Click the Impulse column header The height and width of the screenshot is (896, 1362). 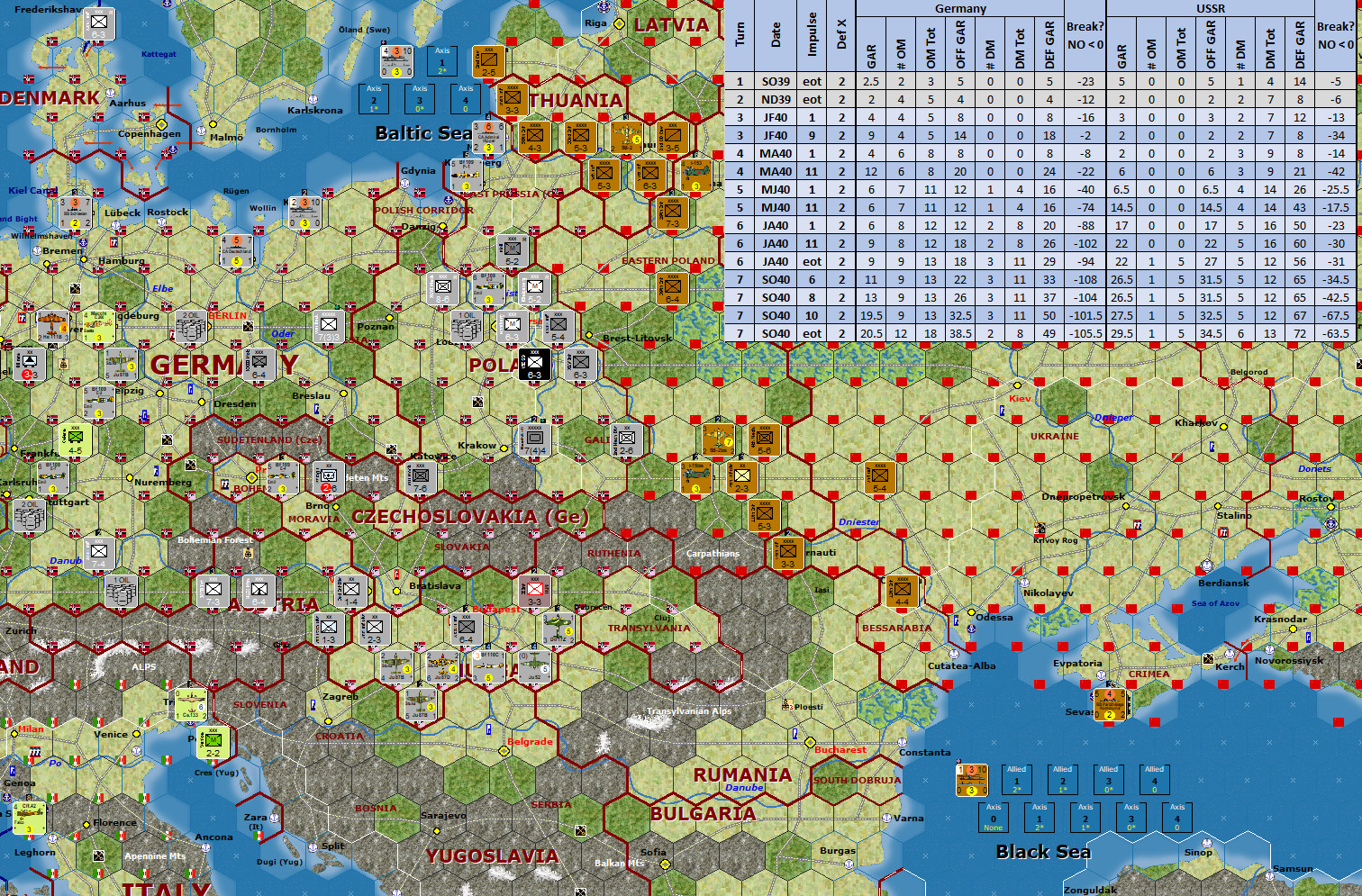tap(813, 36)
